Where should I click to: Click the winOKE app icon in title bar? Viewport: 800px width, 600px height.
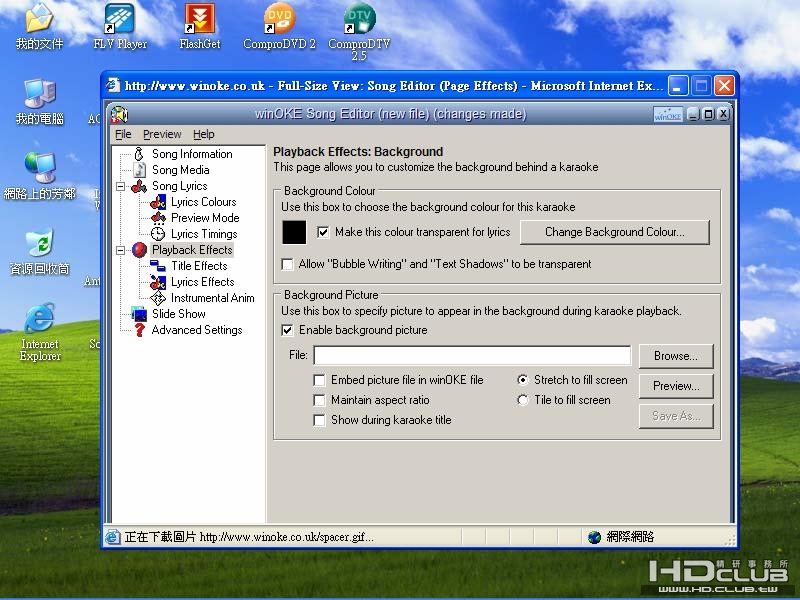point(119,114)
